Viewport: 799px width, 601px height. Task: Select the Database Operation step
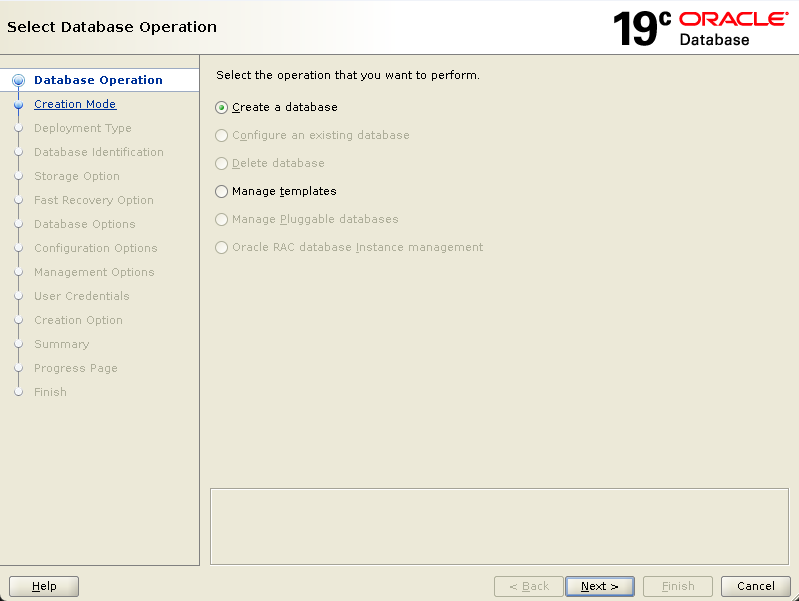pos(98,80)
